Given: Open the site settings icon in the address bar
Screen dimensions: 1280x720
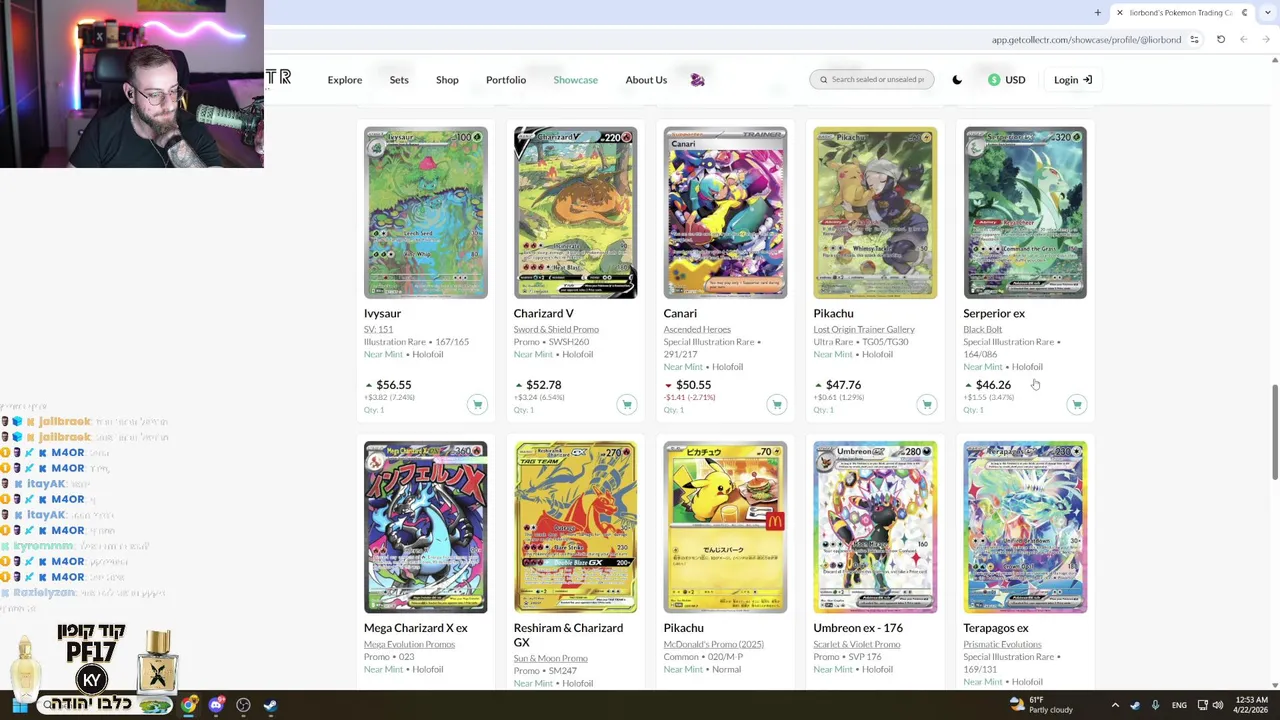Looking at the screenshot, I should (1194, 40).
